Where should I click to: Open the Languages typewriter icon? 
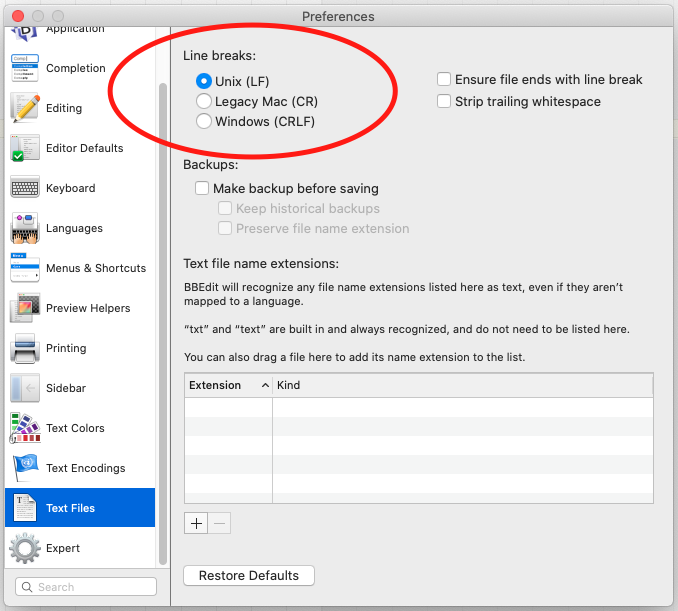click(25, 228)
